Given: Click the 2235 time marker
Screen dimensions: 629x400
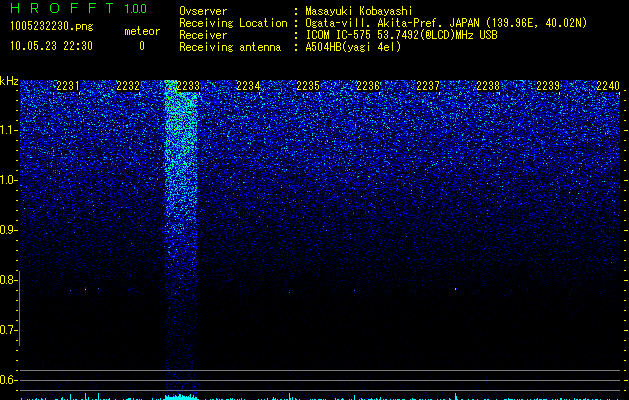Looking at the screenshot, I should click(x=308, y=86).
